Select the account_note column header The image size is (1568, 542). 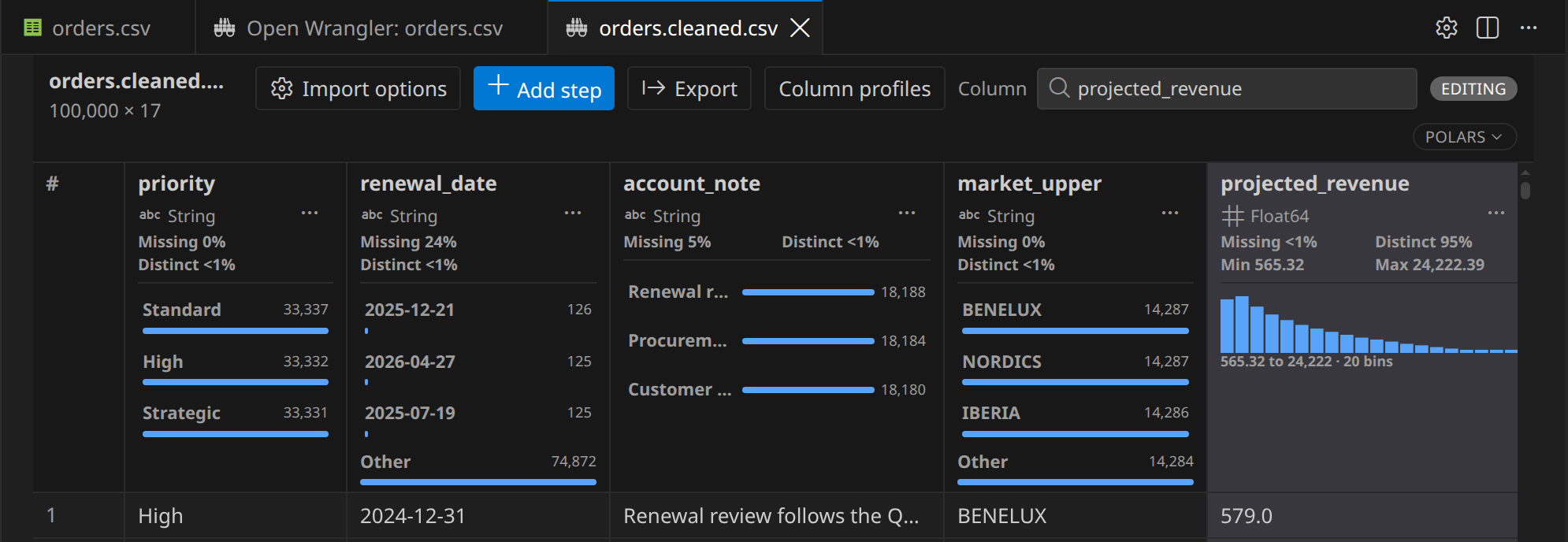click(x=692, y=184)
